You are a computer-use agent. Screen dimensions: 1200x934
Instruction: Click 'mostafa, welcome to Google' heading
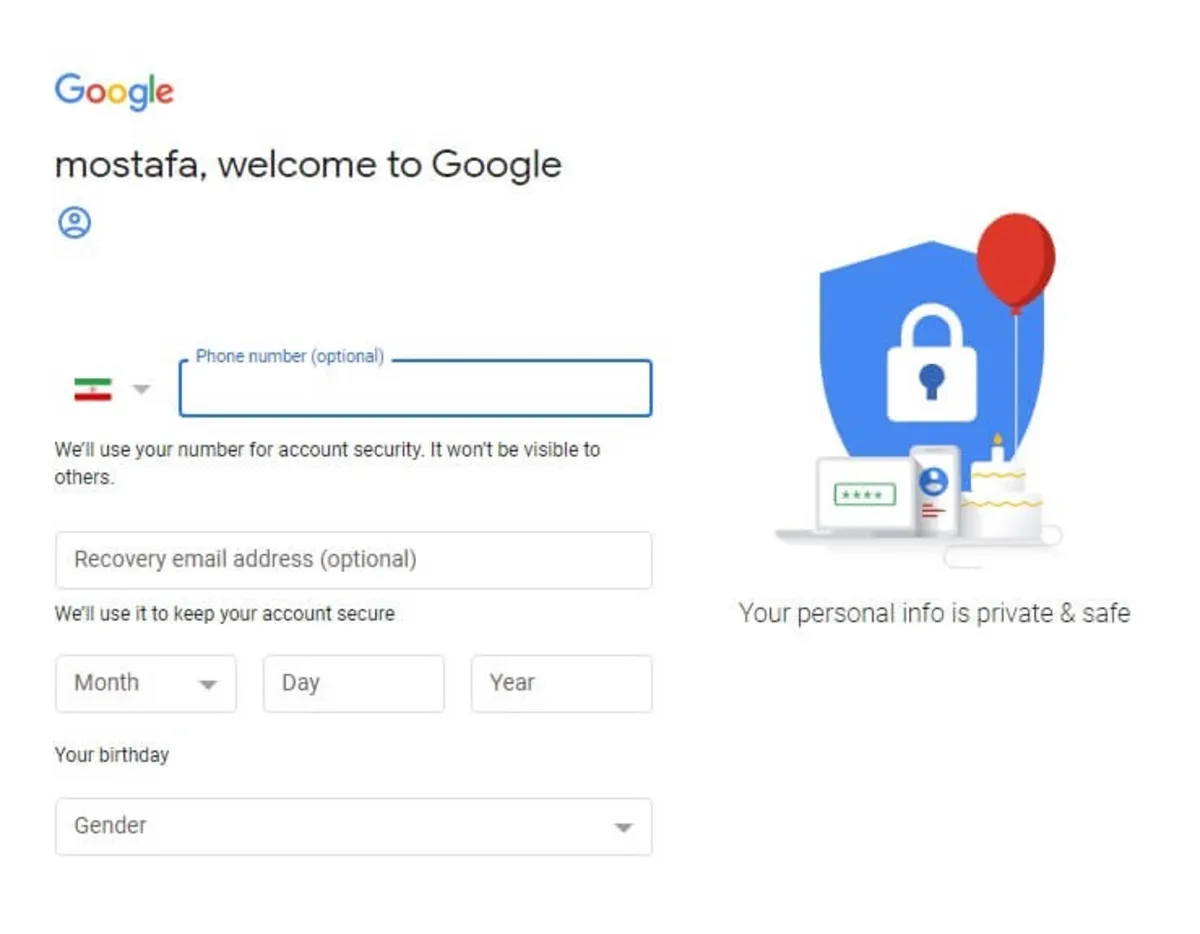(308, 164)
